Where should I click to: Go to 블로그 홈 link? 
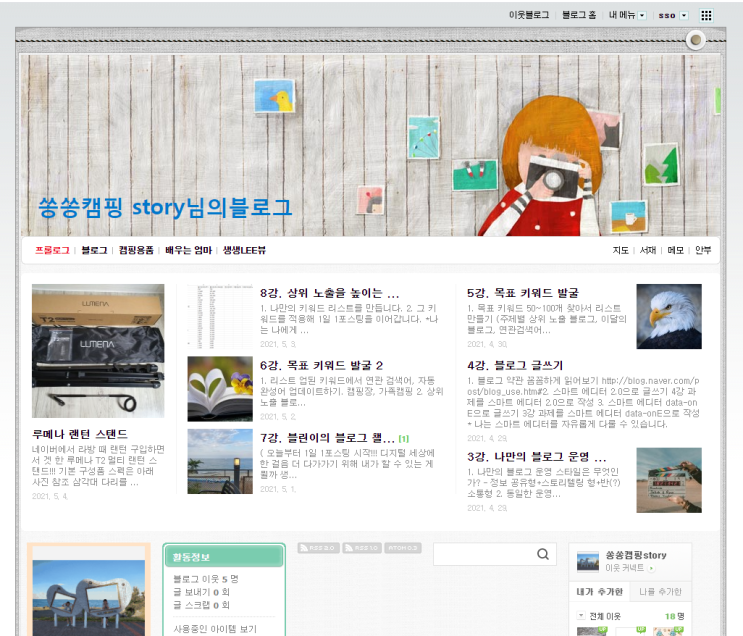coord(579,15)
